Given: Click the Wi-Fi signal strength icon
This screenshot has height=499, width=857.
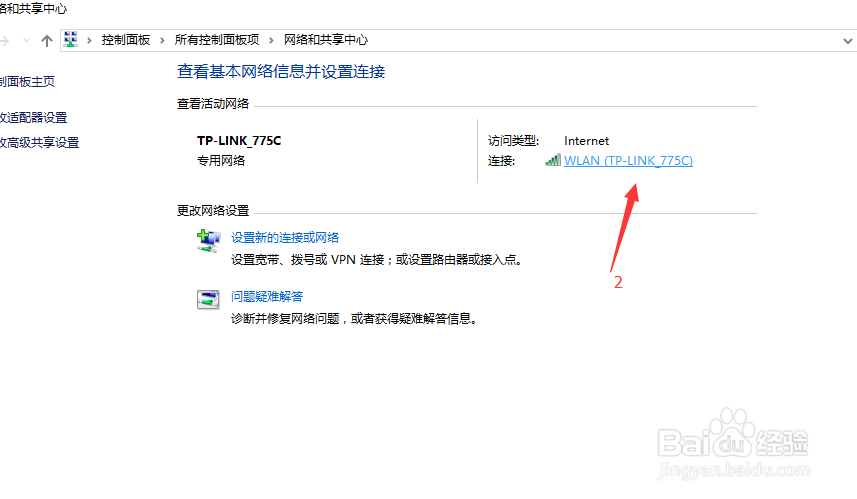Looking at the screenshot, I should [553, 160].
